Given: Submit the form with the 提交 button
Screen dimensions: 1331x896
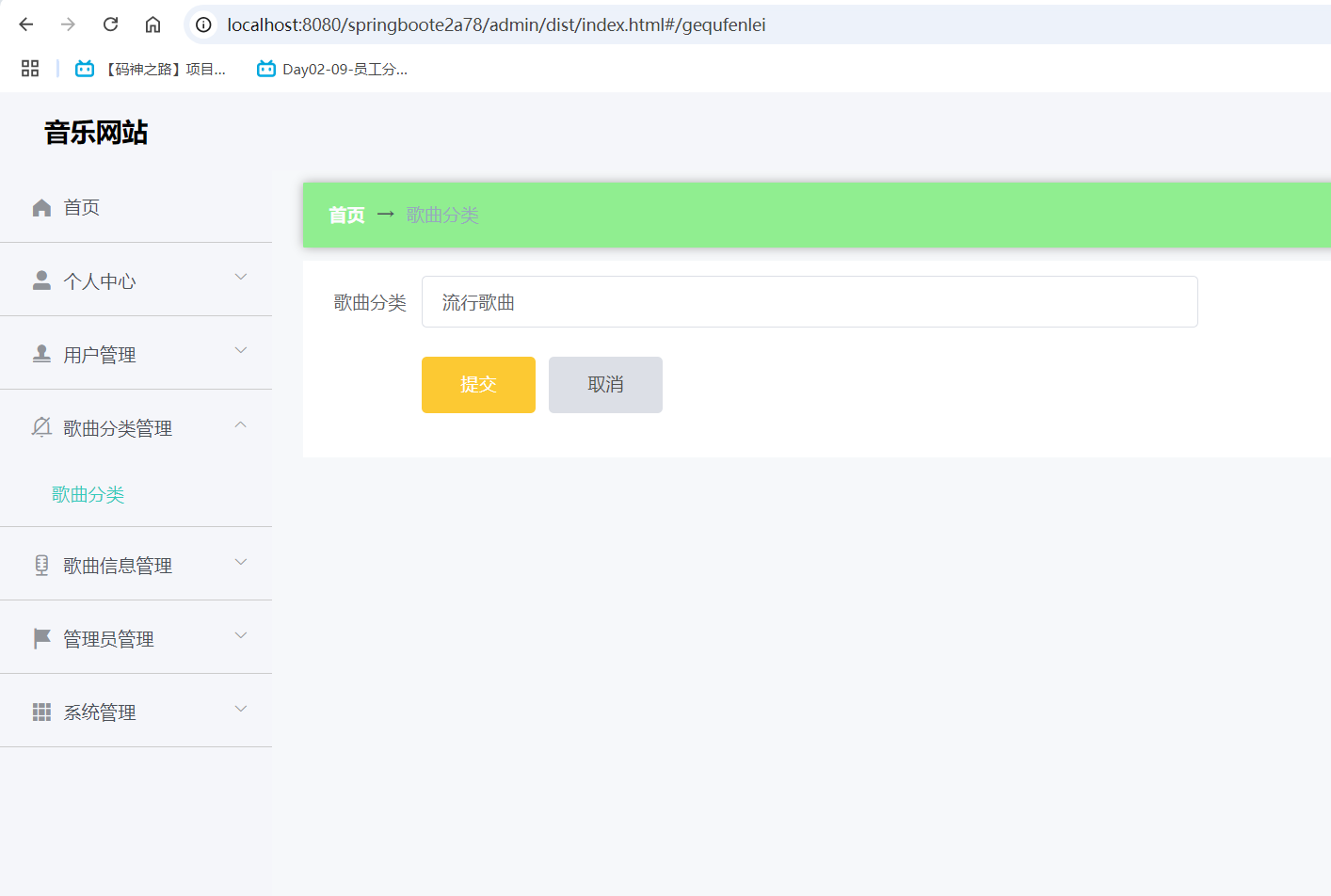Looking at the screenshot, I should click(x=478, y=385).
